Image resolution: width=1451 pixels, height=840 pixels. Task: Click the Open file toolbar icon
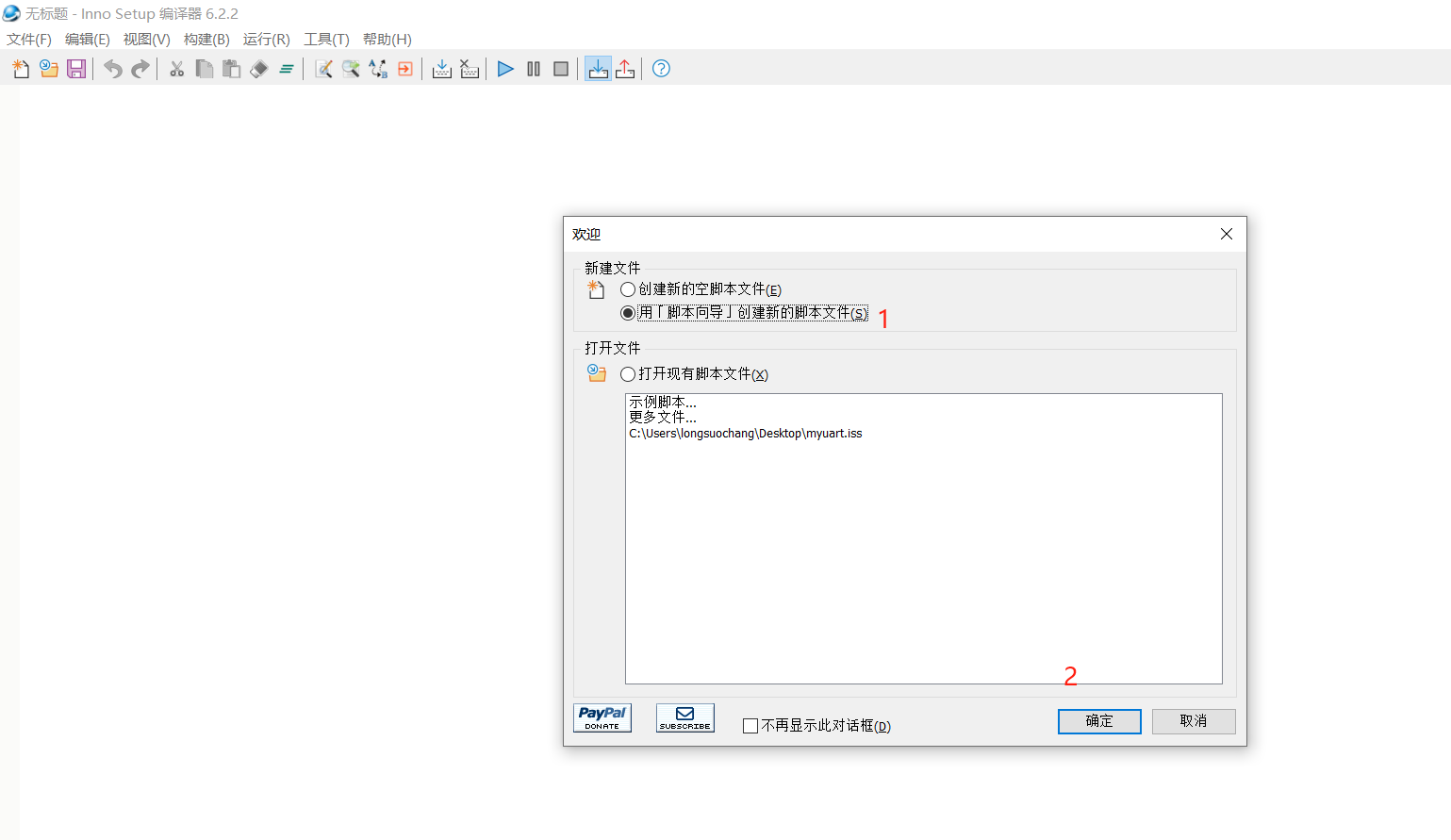coord(49,69)
